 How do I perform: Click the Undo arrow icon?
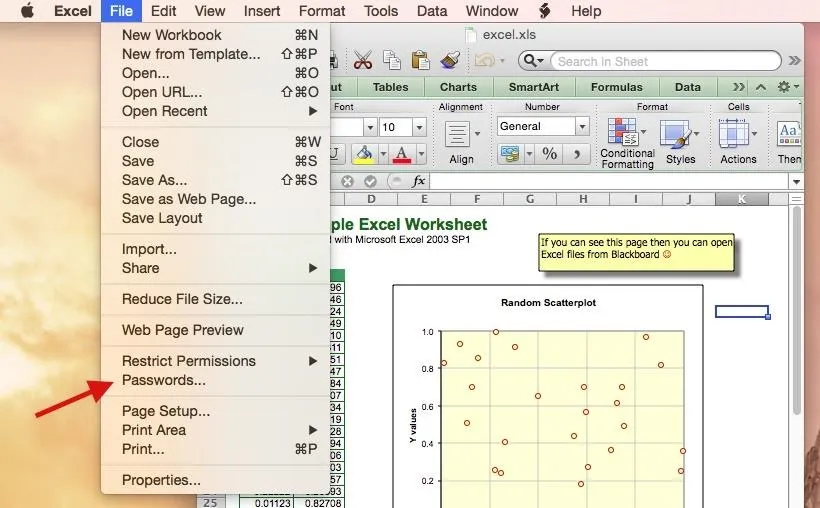pyautogui.click(x=485, y=61)
